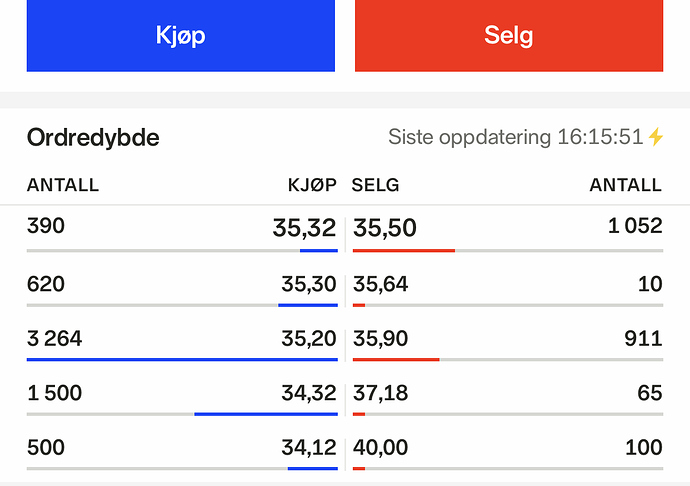Select the 35,30 bid price
The width and height of the screenshot is (690, 486).
pos(309,284)
